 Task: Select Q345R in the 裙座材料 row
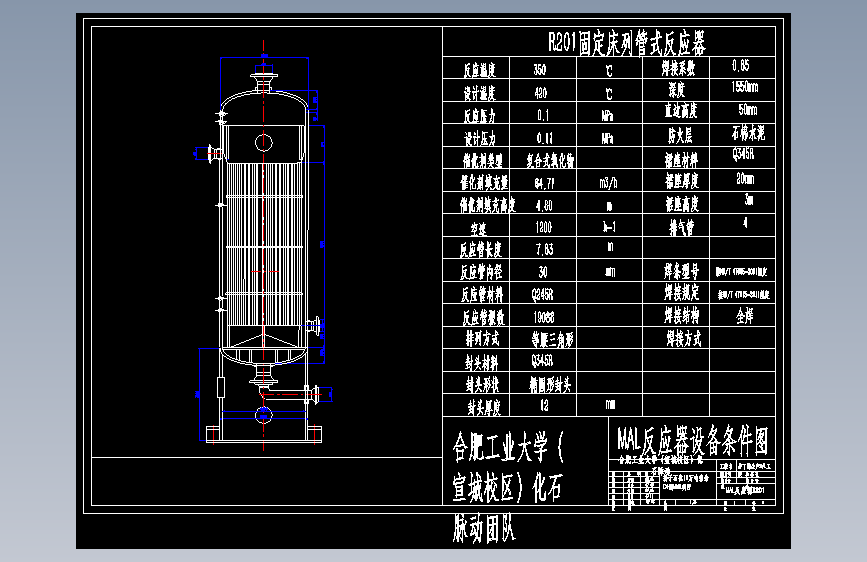click(743, 154)
